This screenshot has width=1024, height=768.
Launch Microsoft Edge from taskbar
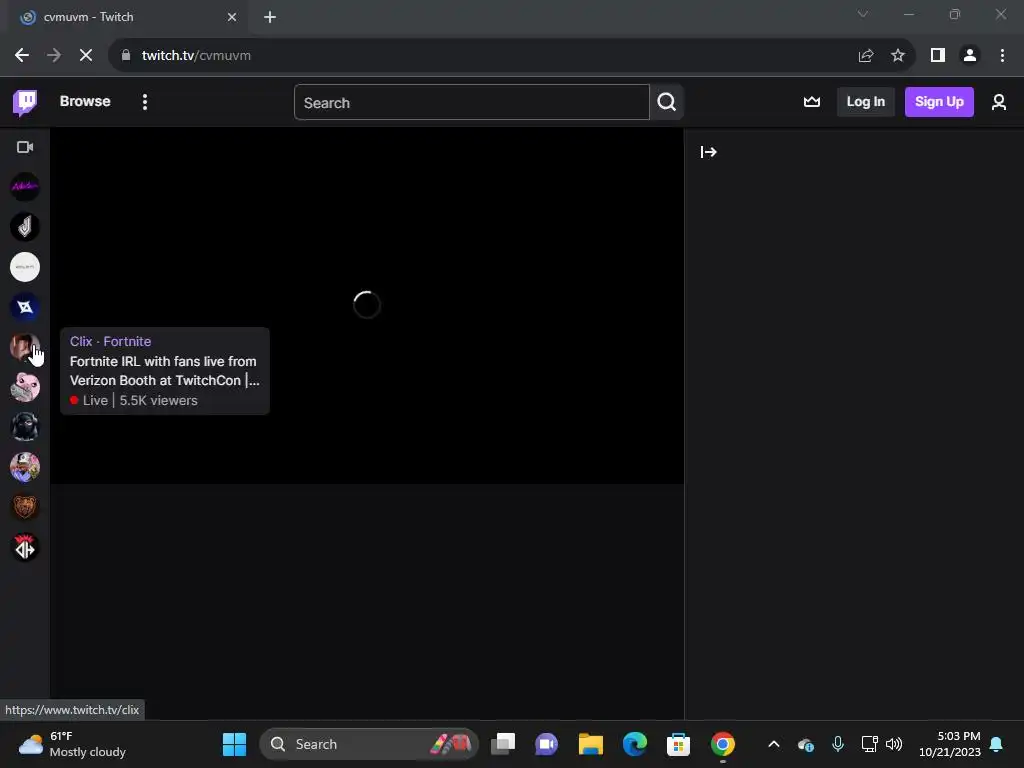[634, 744]
